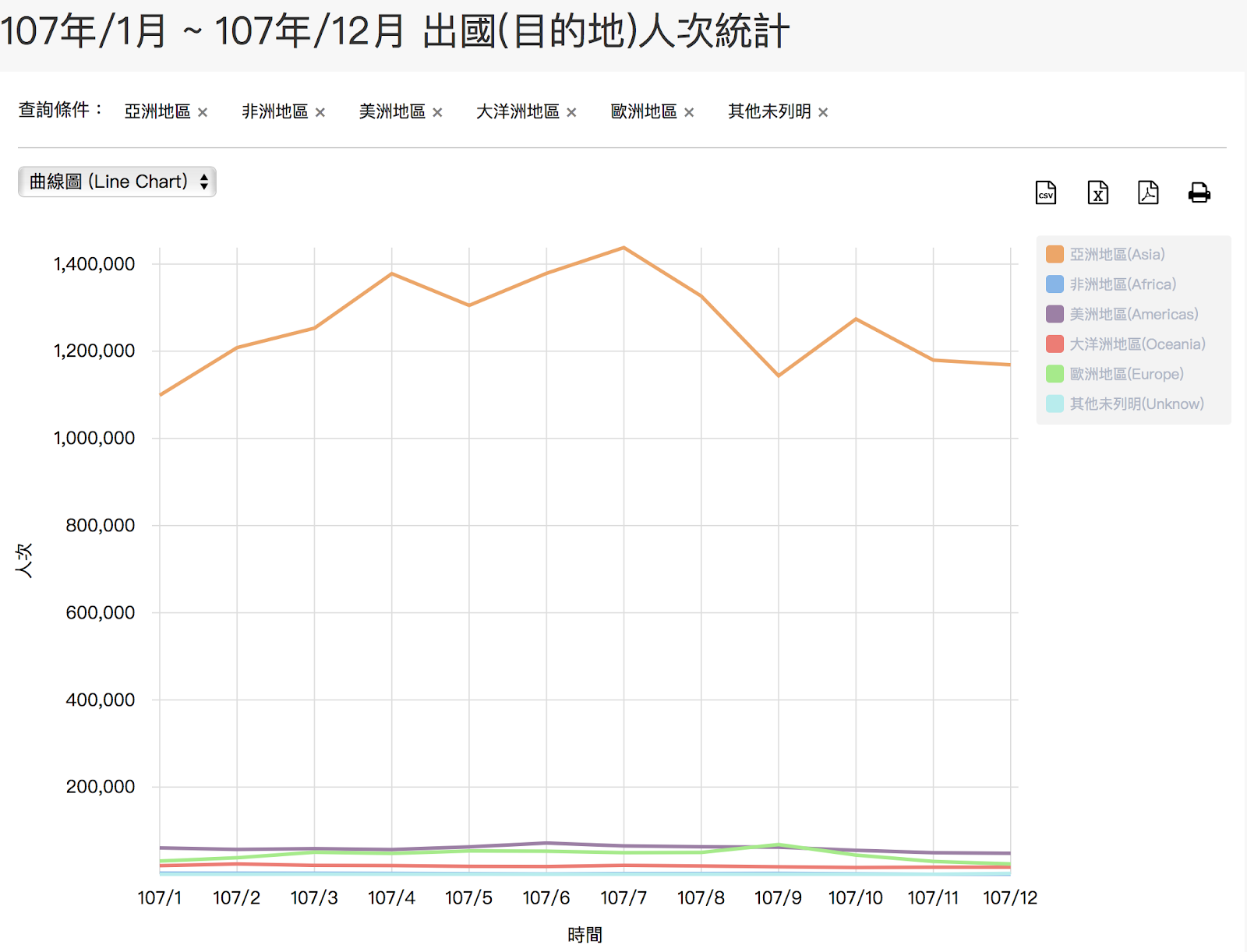Click the 600,000 y-axis label
Viewport: 1247px width, 952px height.
(101, 612)
